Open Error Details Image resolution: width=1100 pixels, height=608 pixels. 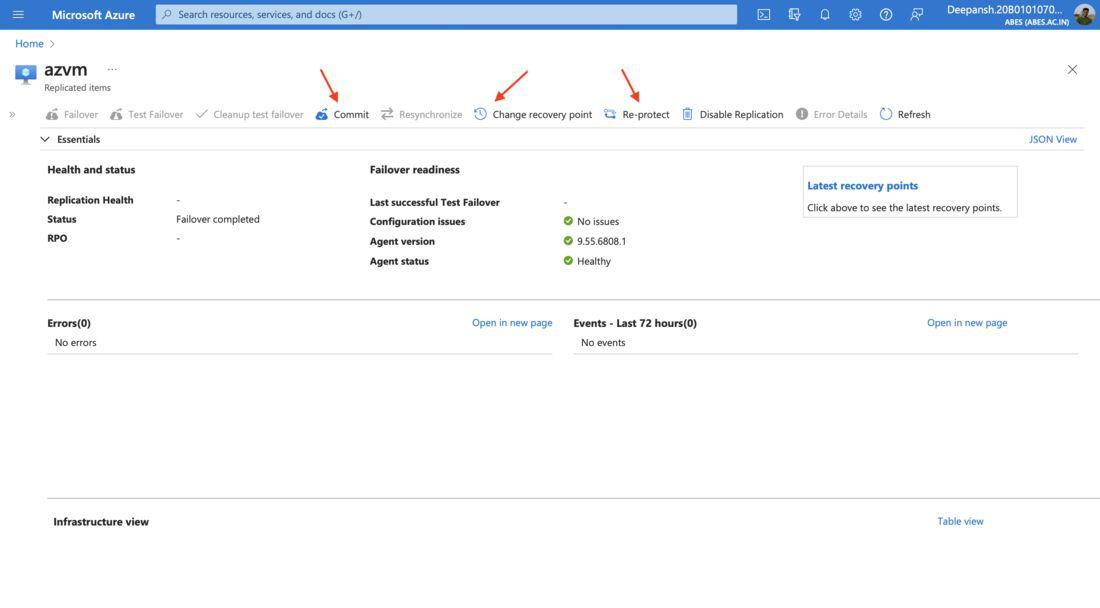831,114
